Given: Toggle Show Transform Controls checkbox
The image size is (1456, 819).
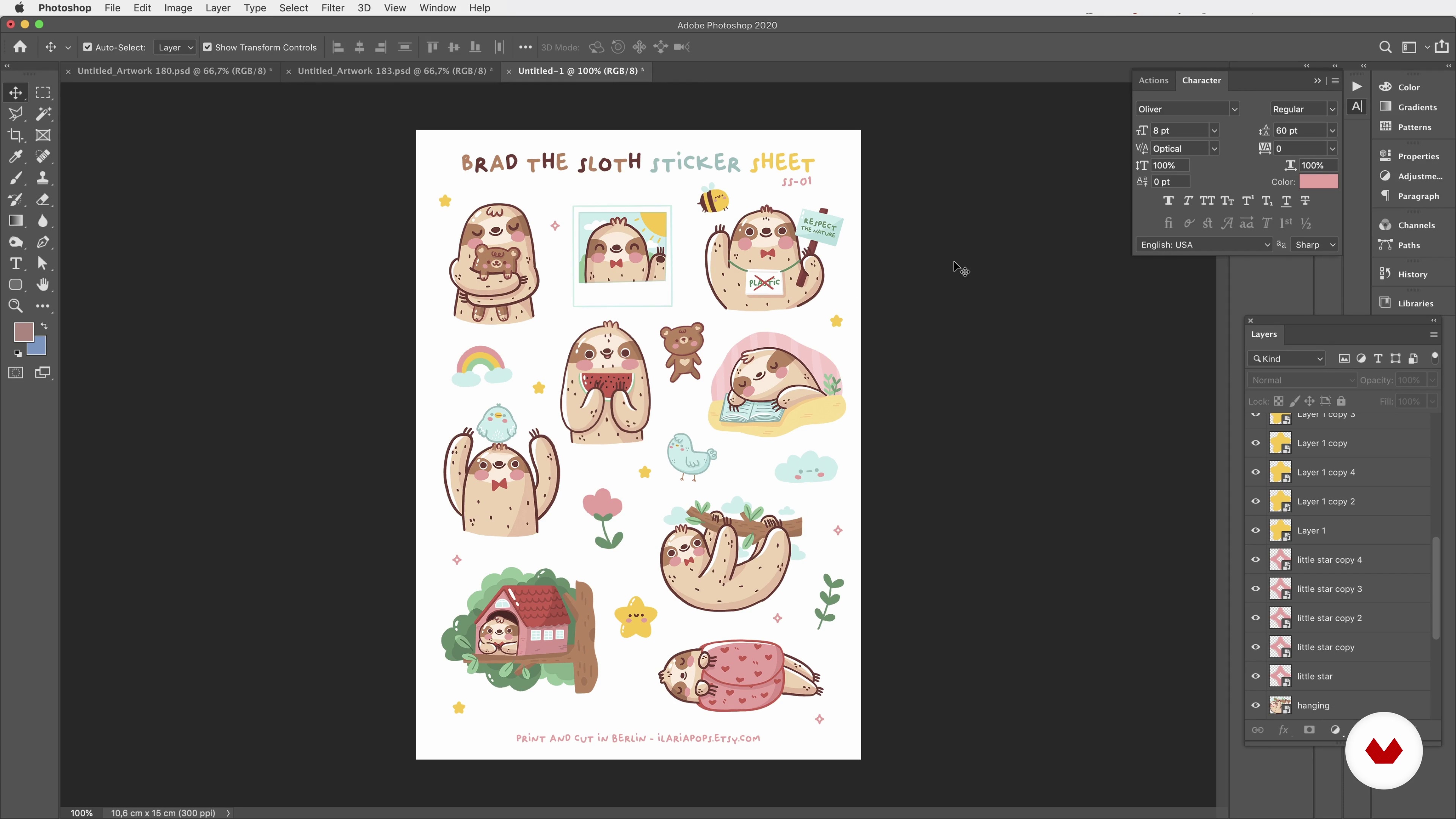Looking at the screenshot, I should [207, 47].
